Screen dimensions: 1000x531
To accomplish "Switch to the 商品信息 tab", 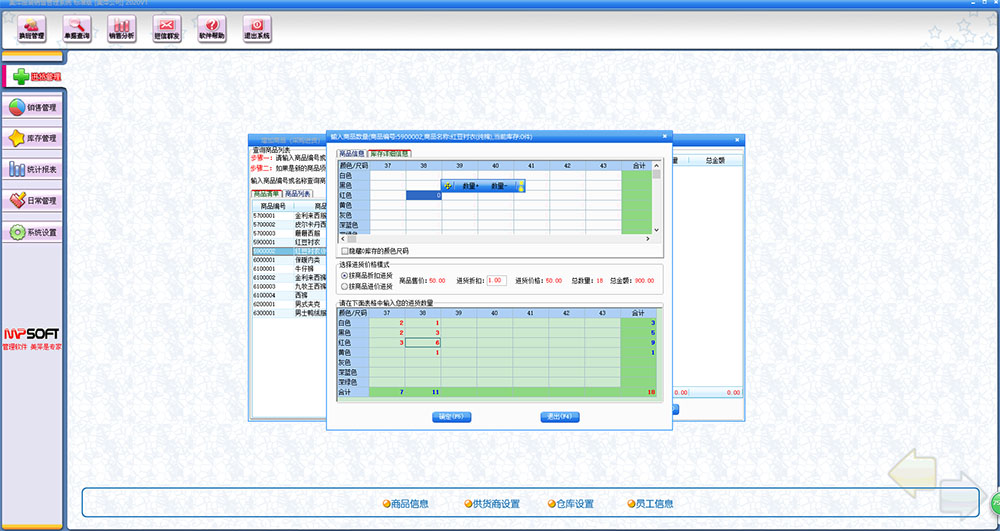I will tap(353, 154).
